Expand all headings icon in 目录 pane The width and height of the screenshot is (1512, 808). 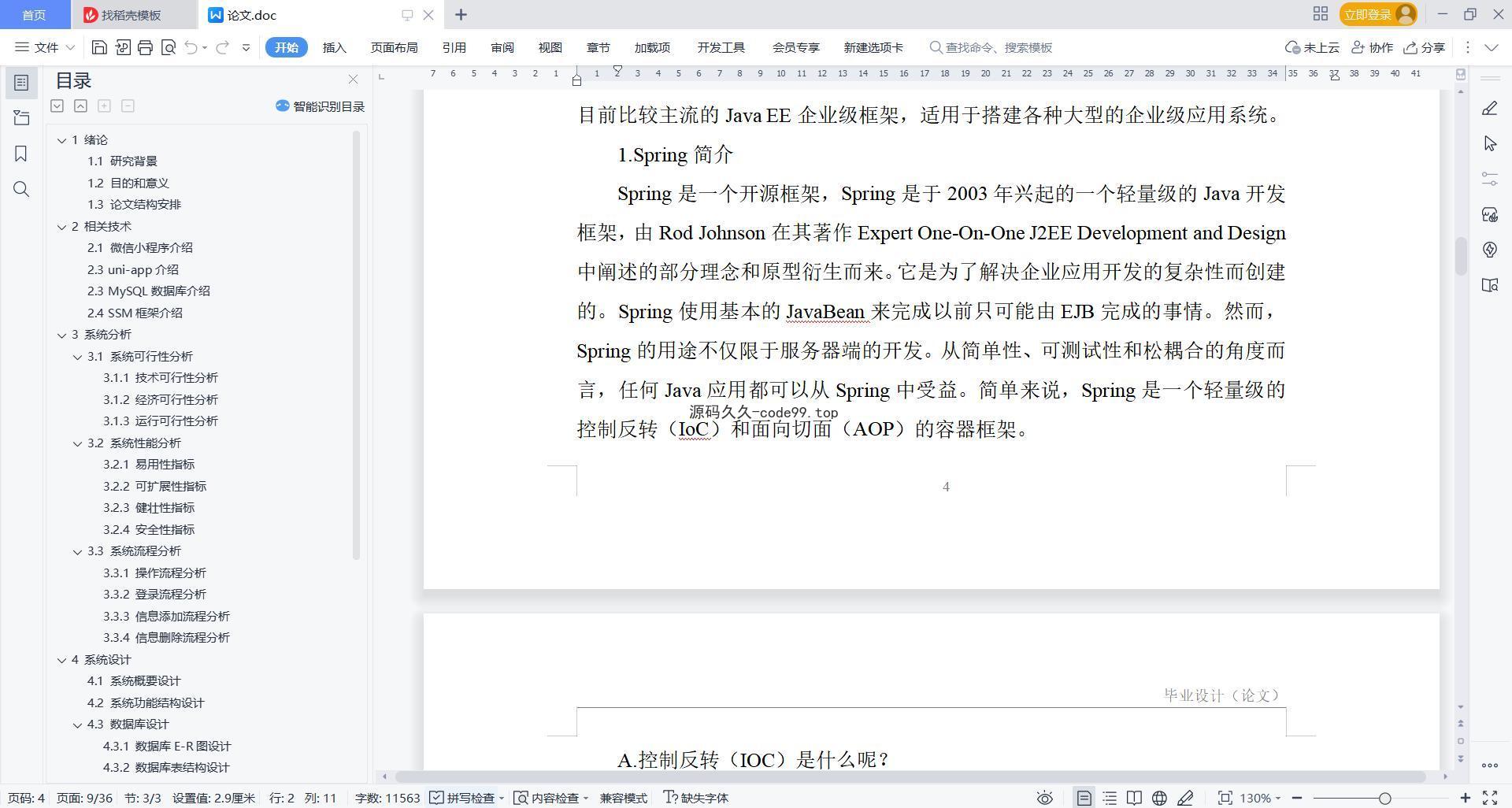pos(57,106)
